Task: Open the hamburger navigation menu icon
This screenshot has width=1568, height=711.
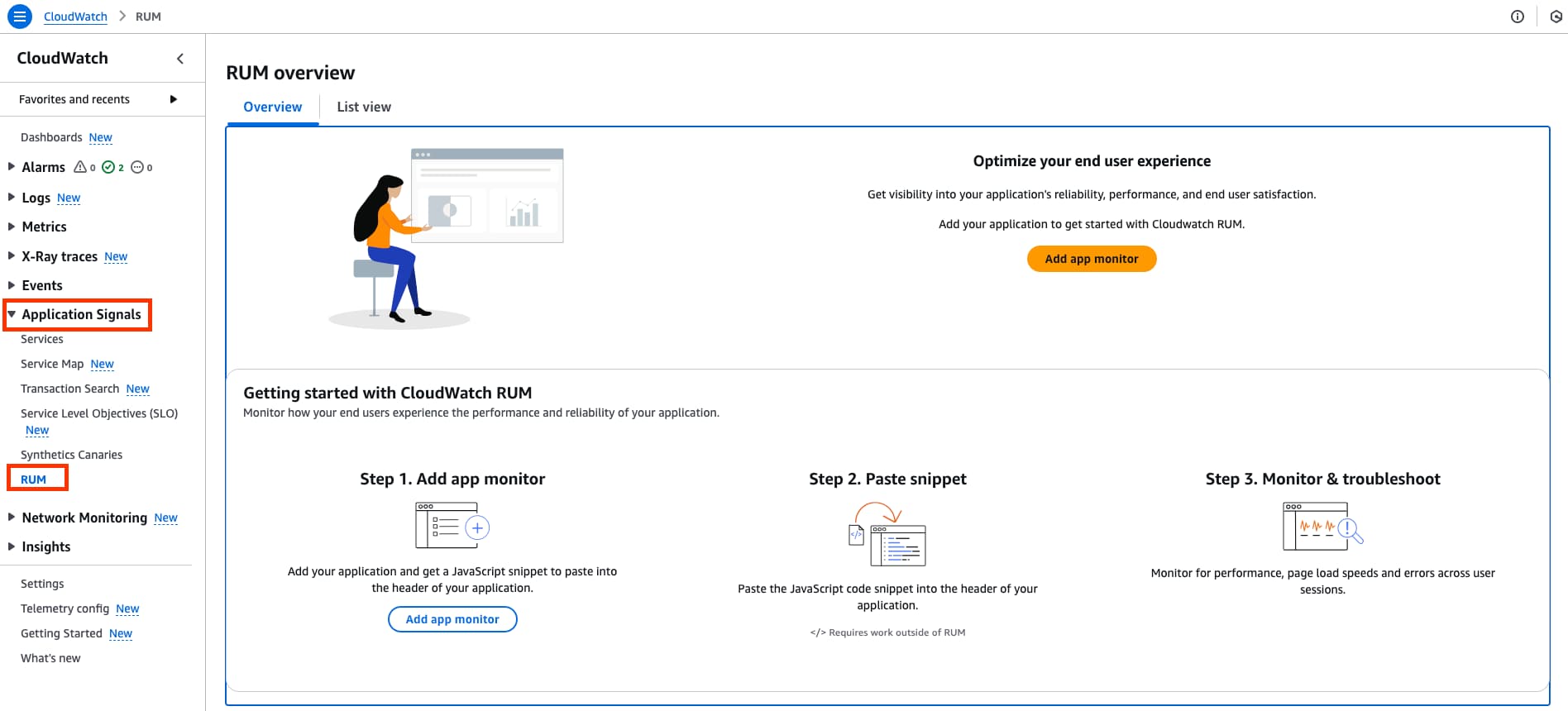Action: coord(20,17)
